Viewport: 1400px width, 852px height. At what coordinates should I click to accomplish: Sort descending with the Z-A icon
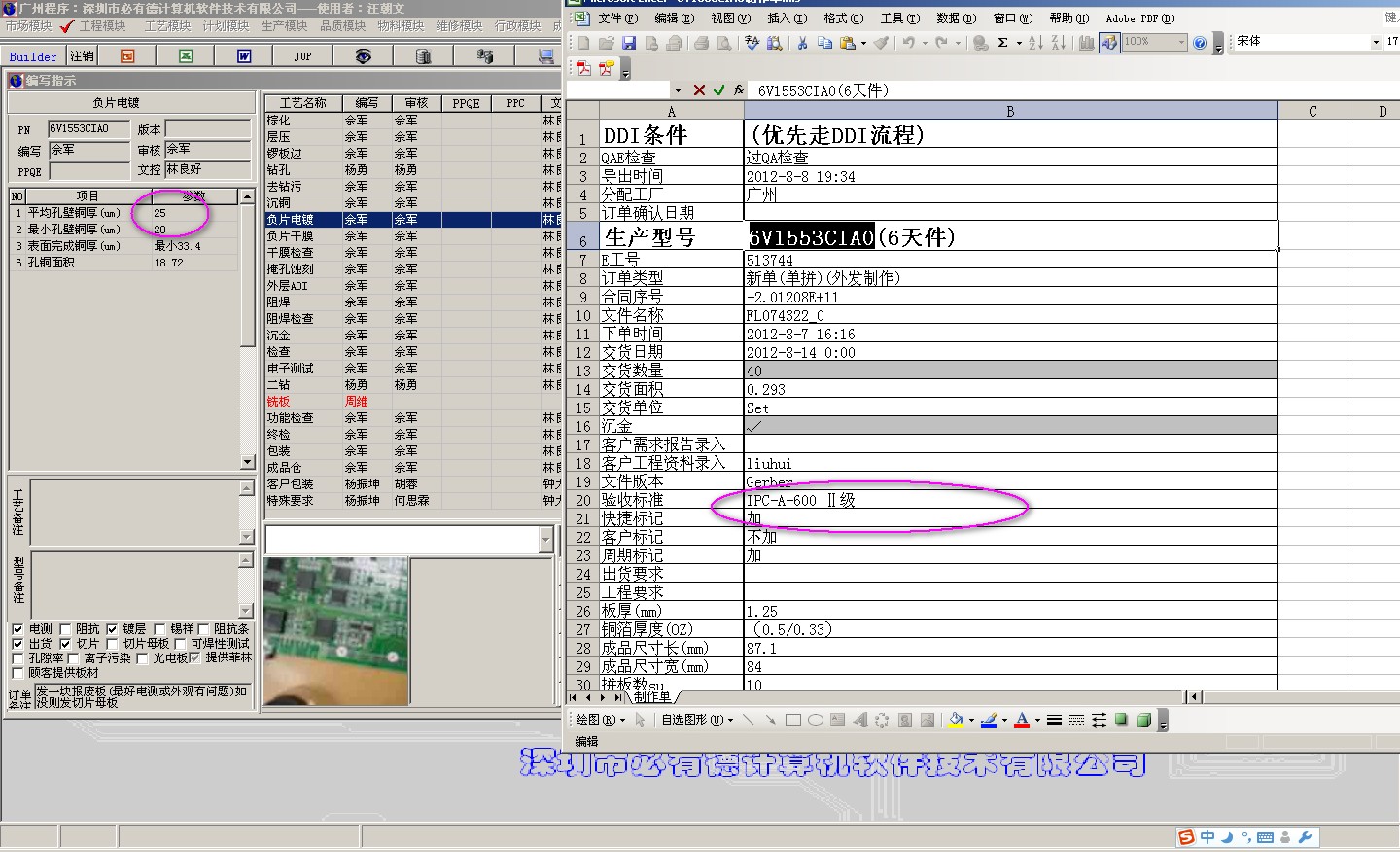click(x=1059, y=43)
